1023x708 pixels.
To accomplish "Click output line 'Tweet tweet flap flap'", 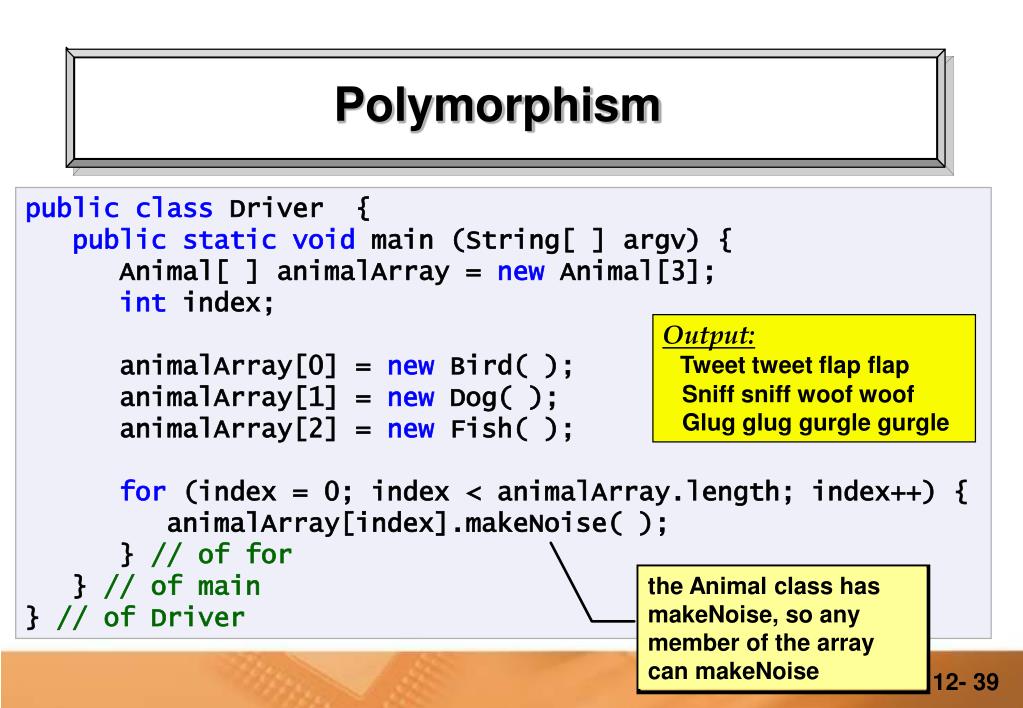I will point(794,365).
